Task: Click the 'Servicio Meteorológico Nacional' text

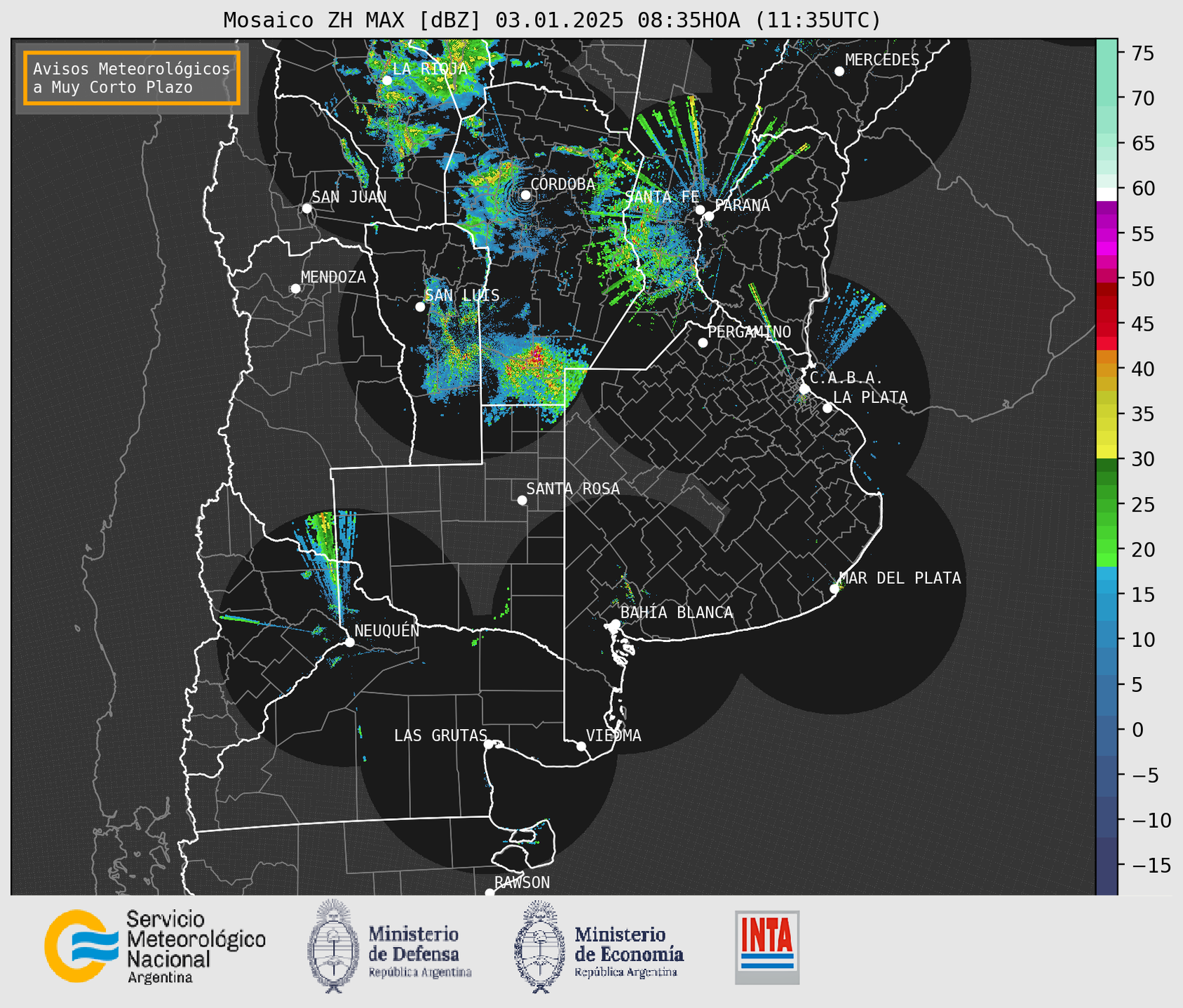Action: (x=196, y=939)
